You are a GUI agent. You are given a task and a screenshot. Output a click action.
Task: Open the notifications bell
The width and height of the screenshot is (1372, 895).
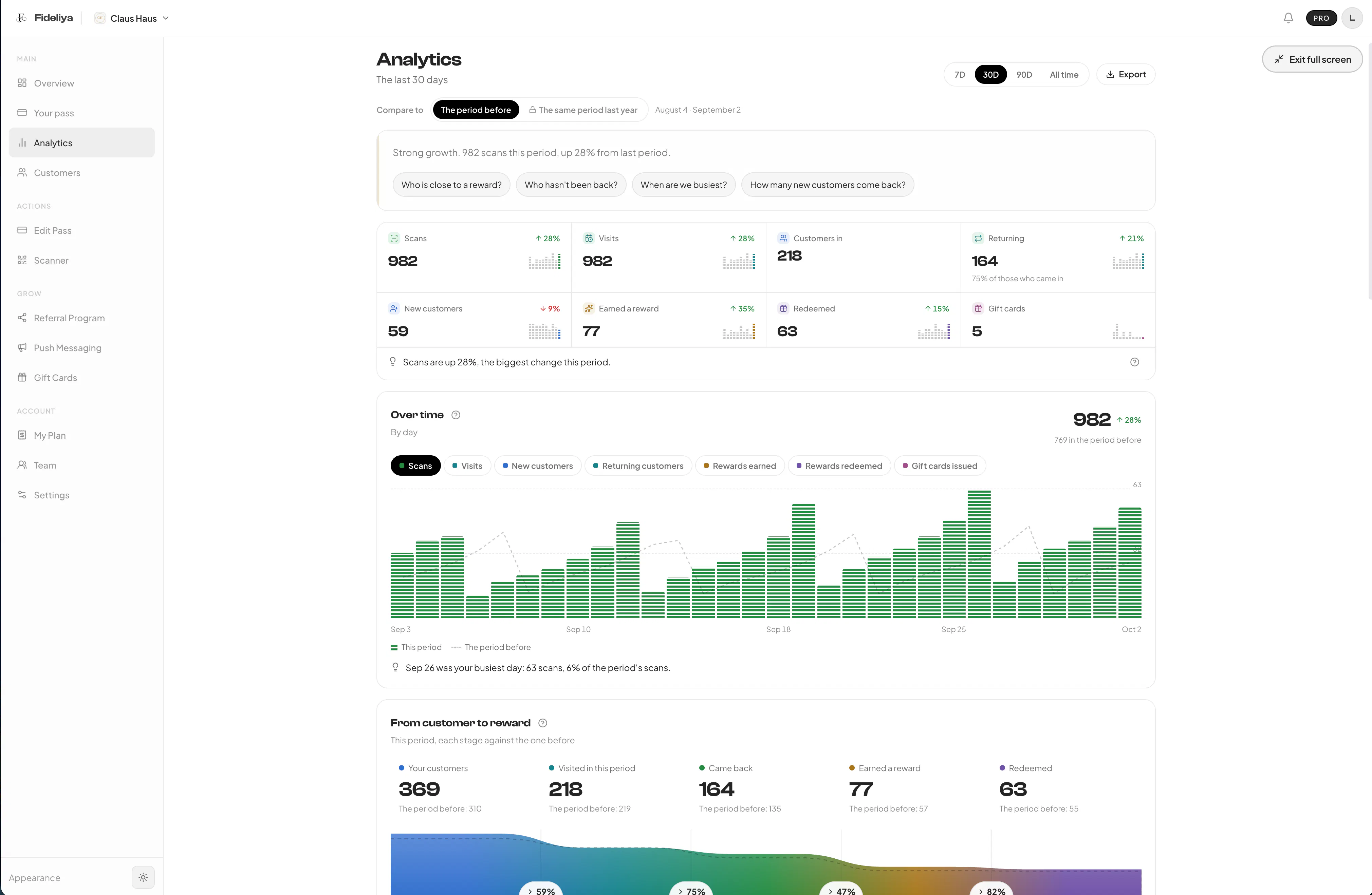point(1288,18)
